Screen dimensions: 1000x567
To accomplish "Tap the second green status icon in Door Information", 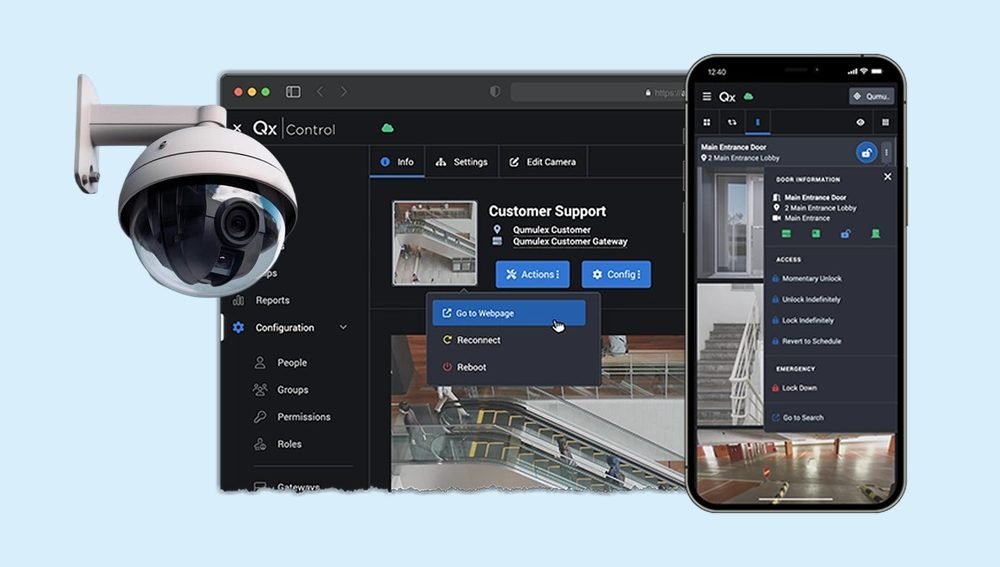I will pyautogui.click(x=816, y=234).
